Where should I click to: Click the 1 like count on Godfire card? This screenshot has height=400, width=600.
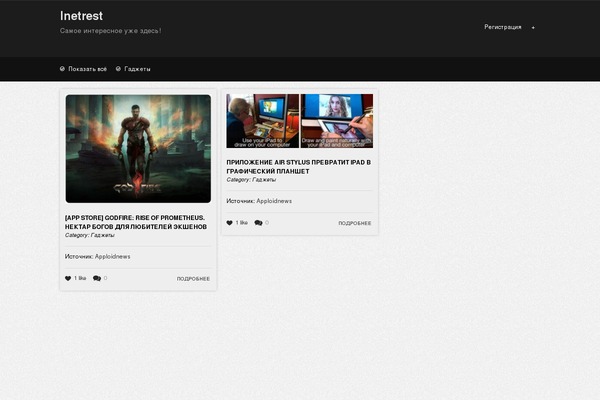(x=80, y=278)
